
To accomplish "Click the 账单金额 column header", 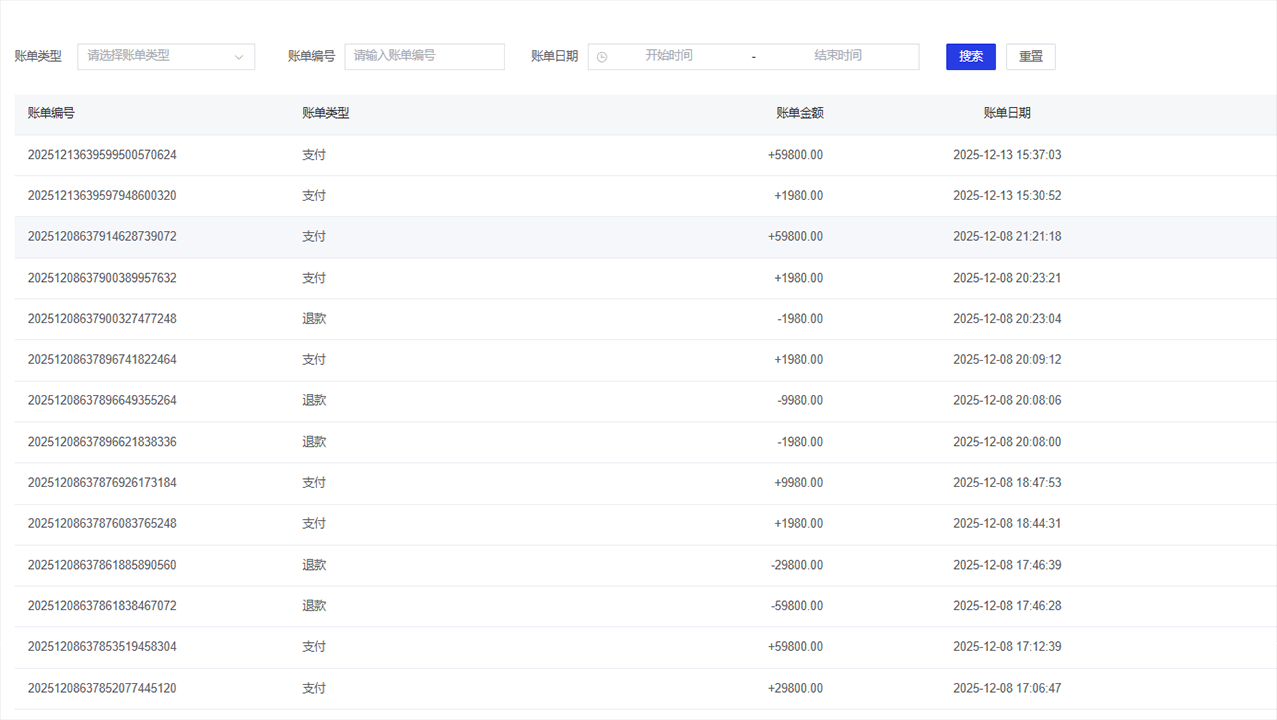I will tap(799, 113).
